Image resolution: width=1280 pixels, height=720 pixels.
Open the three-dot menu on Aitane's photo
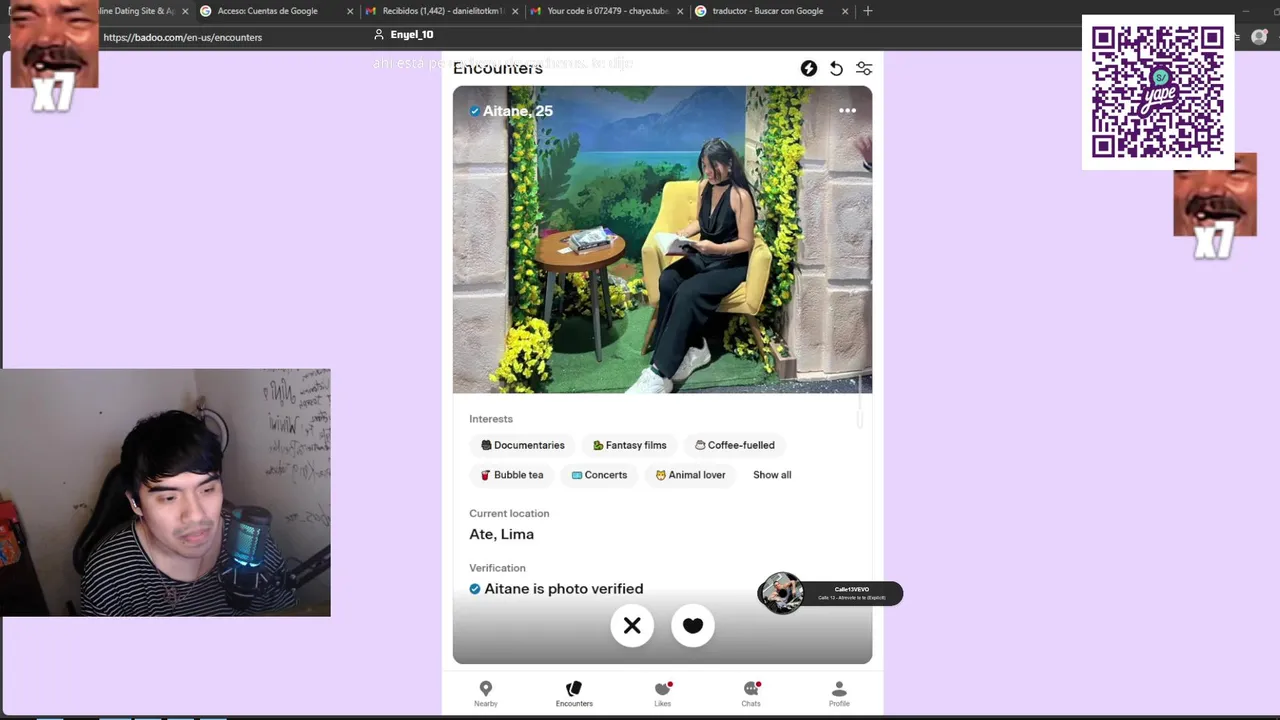[x=847, y=110]
